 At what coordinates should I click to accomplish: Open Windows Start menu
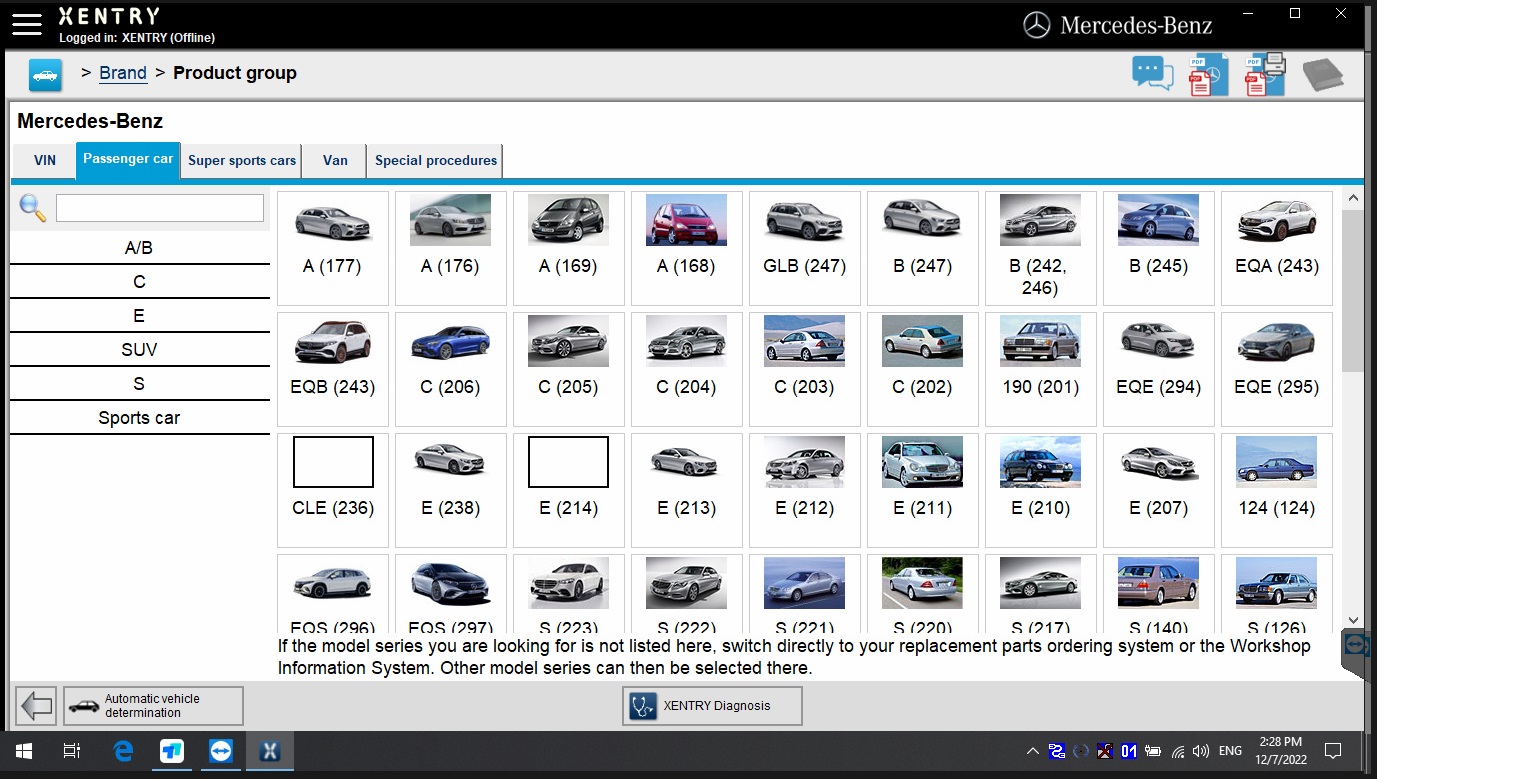24,751
